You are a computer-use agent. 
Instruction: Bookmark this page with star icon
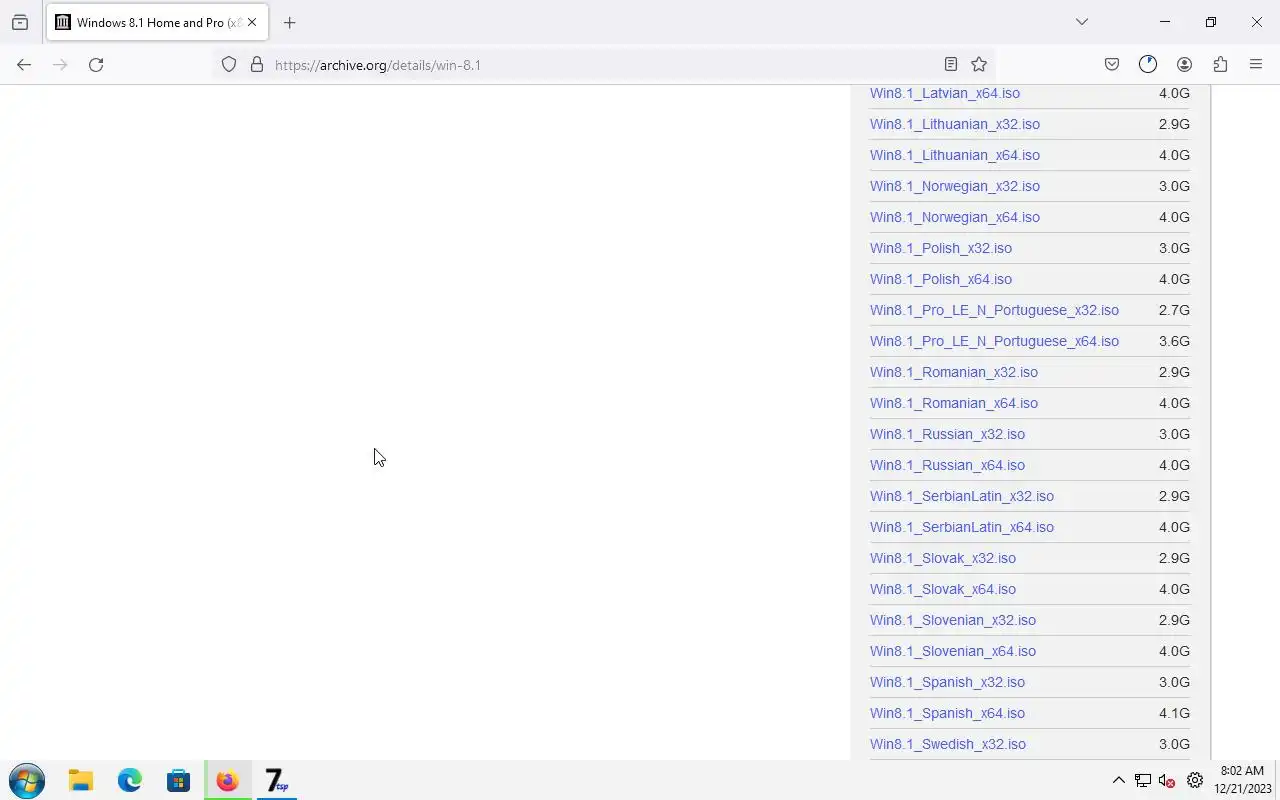(979, 65)
